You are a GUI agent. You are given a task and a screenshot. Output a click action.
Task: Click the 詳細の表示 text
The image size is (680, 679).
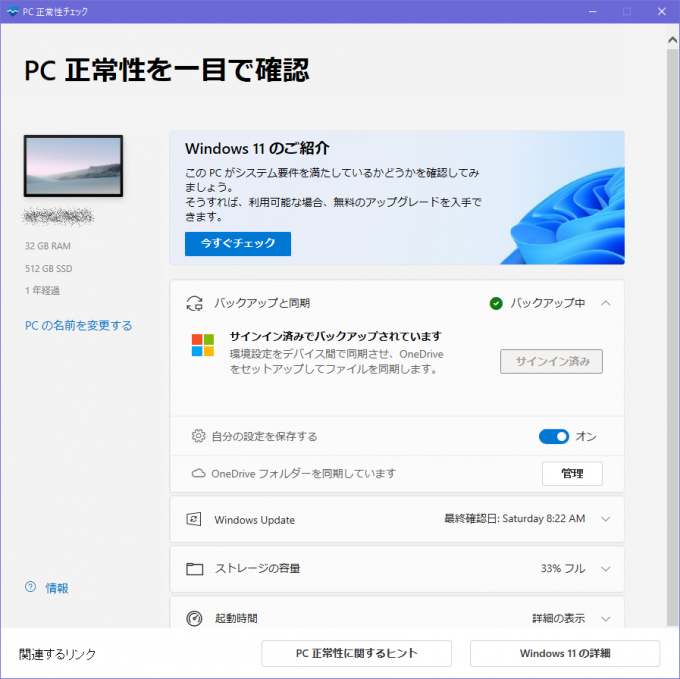click(x=559, y=618)
